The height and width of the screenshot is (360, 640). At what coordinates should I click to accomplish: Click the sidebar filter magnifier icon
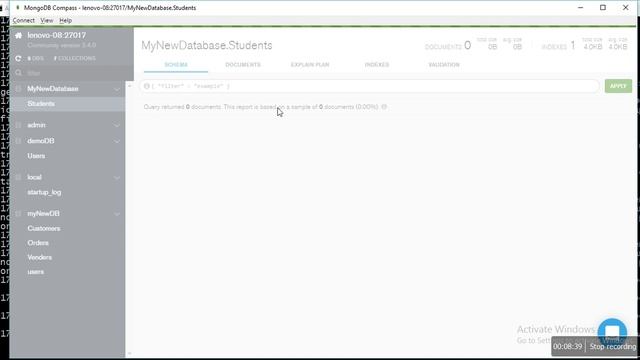click(x=18, y=73)
